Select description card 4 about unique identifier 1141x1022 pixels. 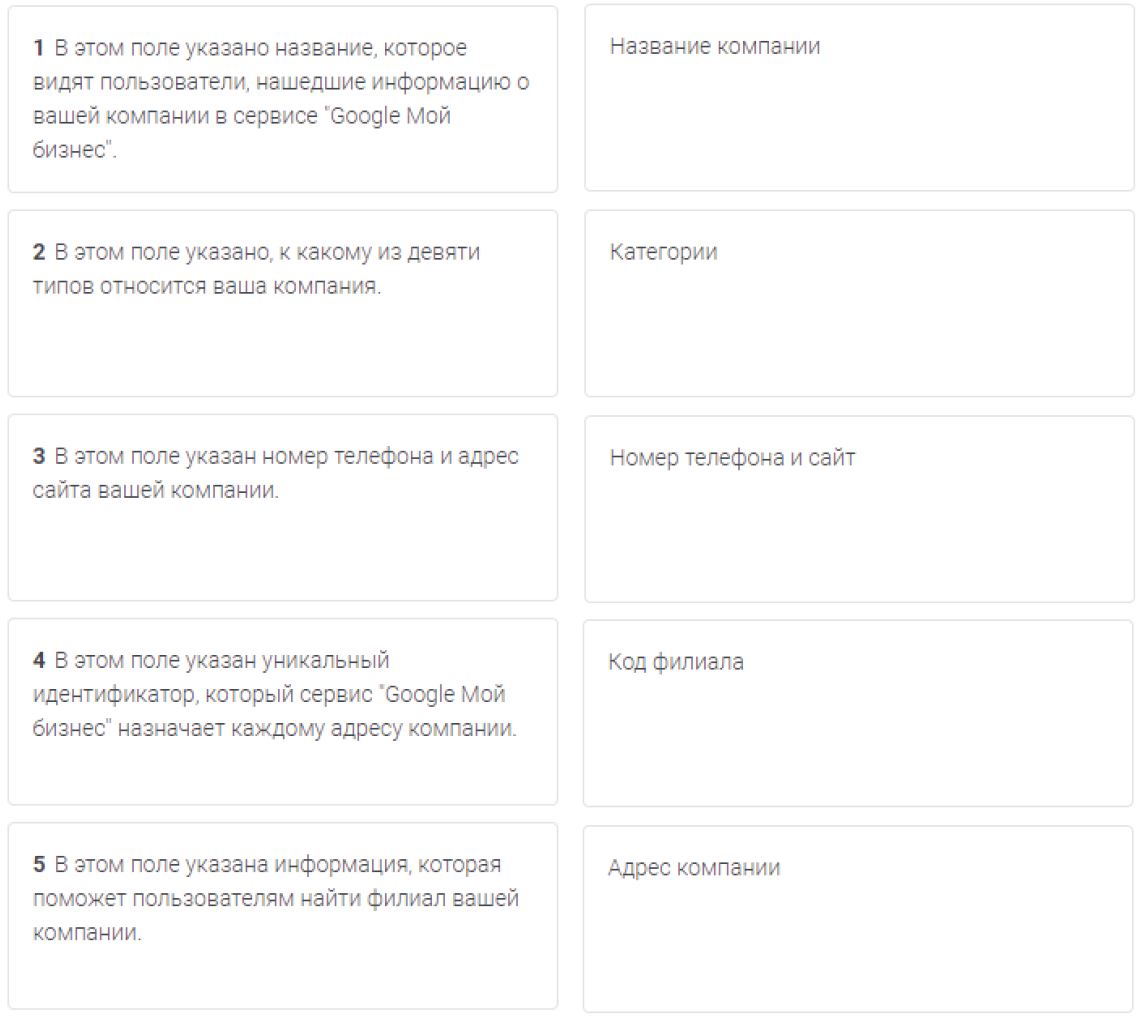(282, 712)
